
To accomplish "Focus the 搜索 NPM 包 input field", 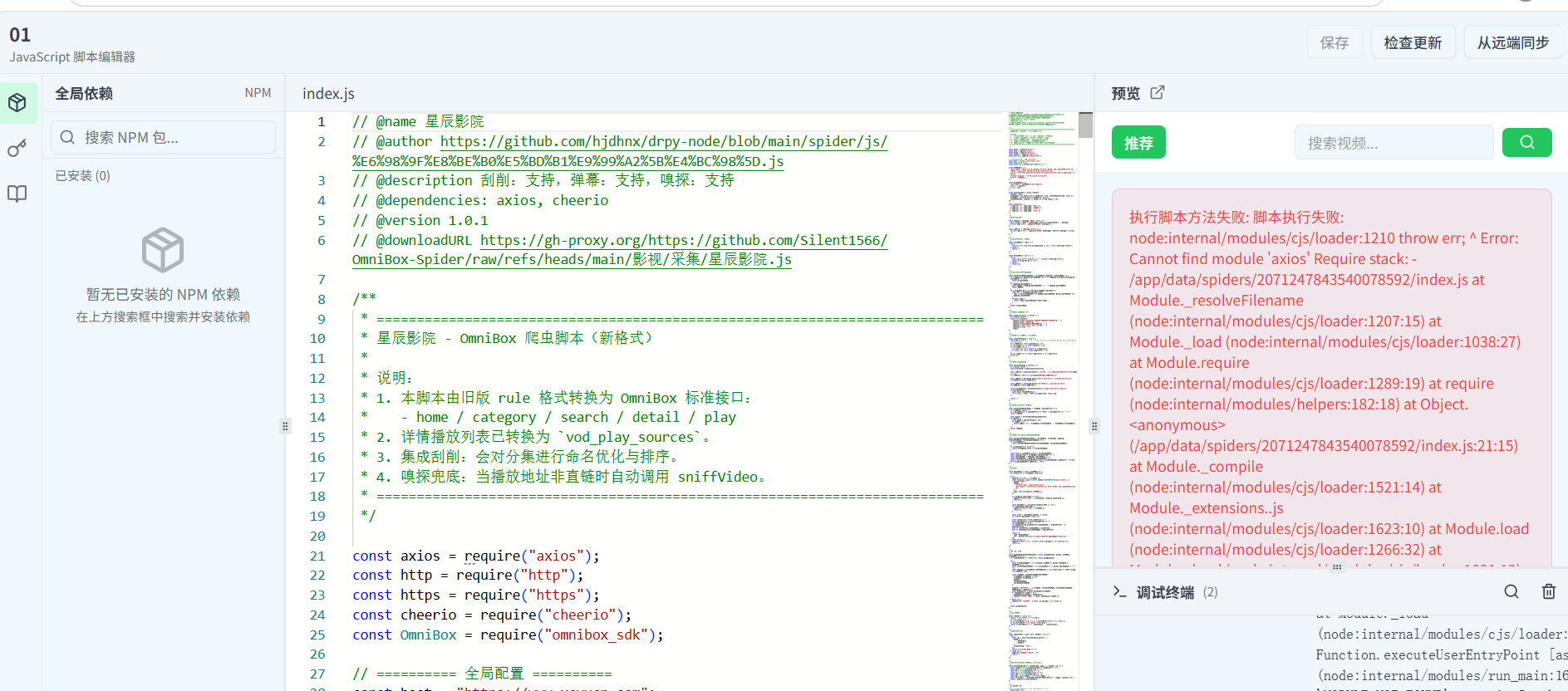I will [164, 137].
